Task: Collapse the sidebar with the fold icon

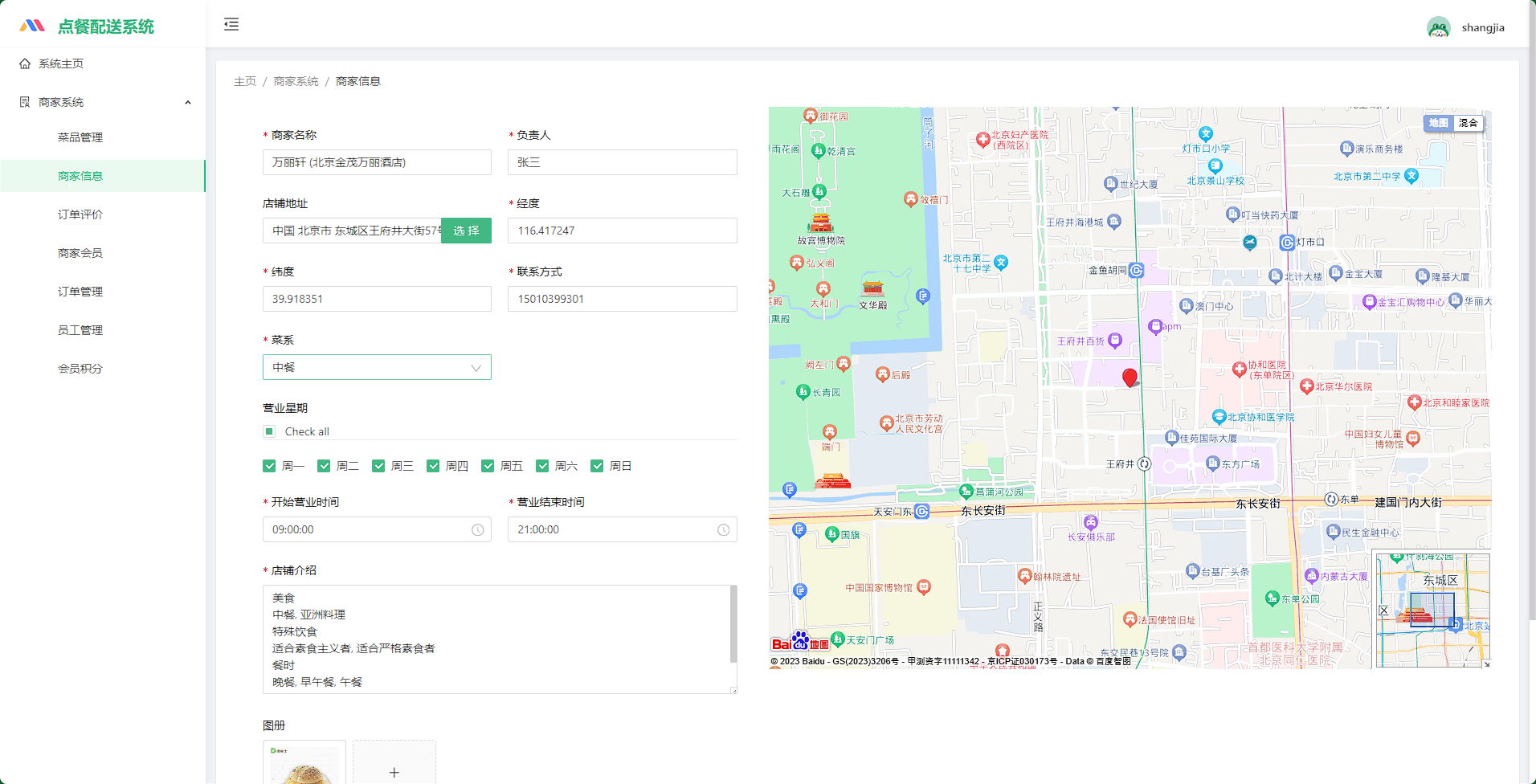Action: click(231, 24)
